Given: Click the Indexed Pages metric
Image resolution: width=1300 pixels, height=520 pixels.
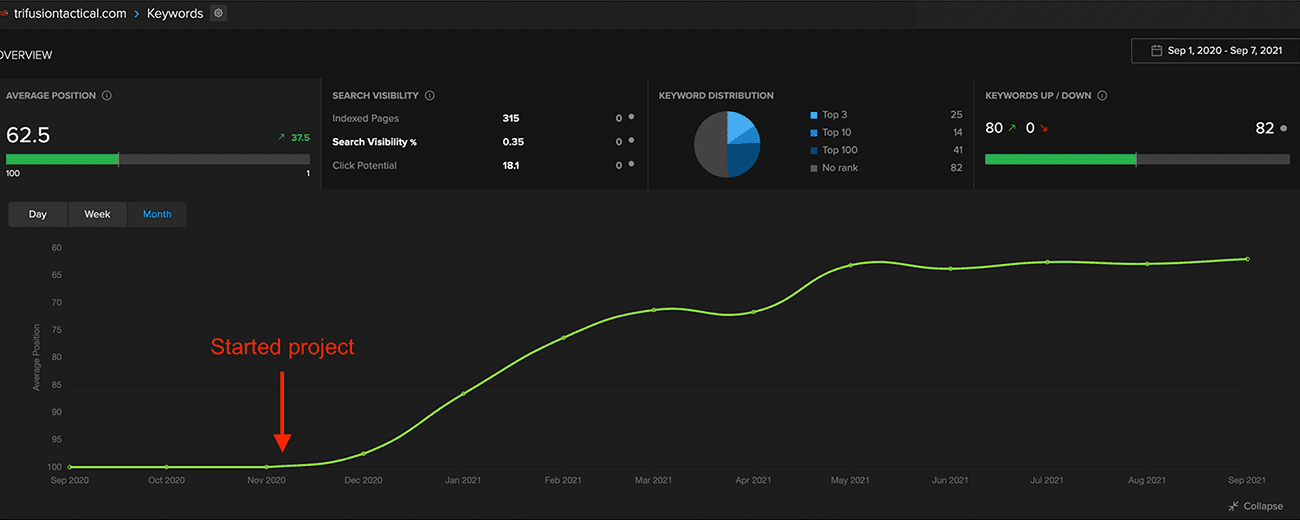Looking at the screenshot, I should (x=365, y=119).
